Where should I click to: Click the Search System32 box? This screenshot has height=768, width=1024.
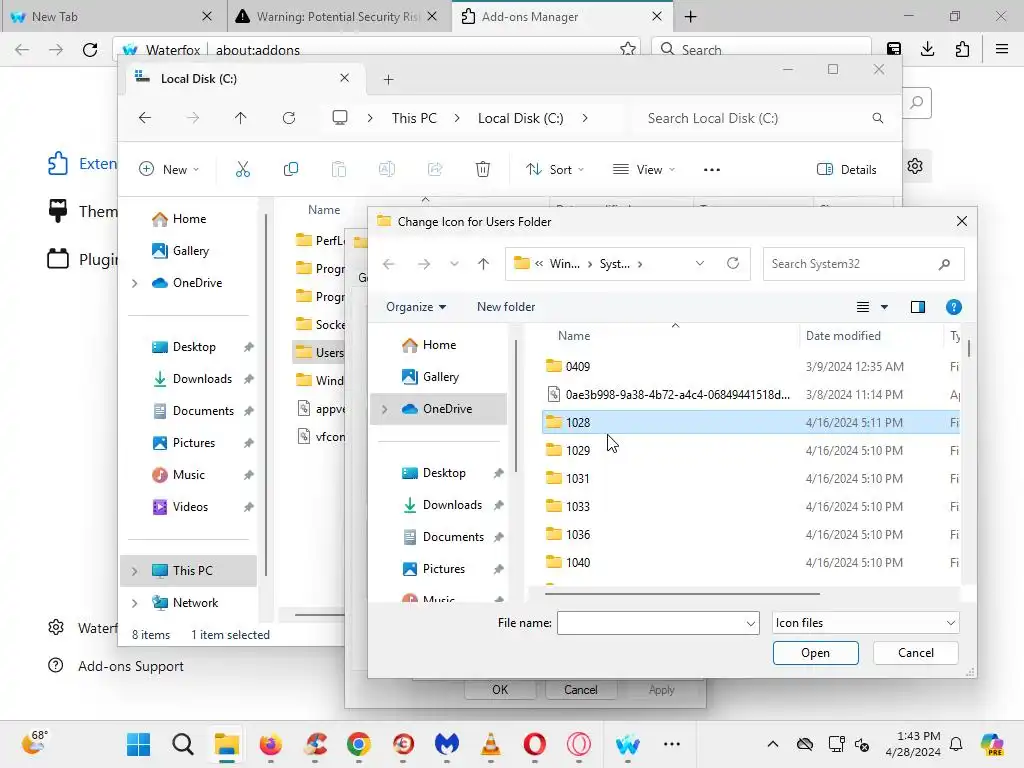click(863, 264)
